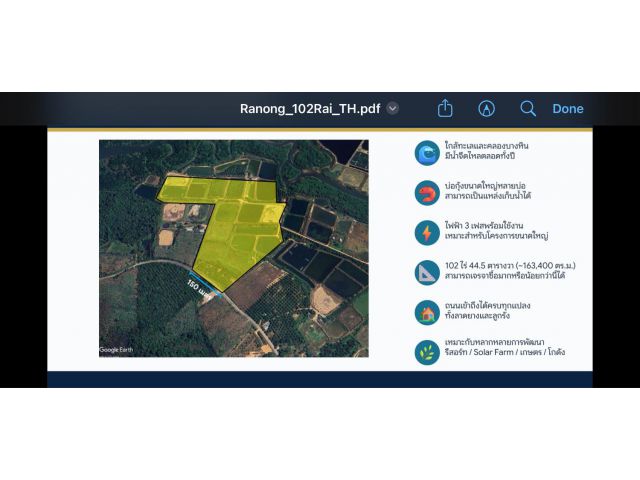Screen dimensions: 640x480
Task: Click the Solar Farm development text line
Action: [505, 352]
